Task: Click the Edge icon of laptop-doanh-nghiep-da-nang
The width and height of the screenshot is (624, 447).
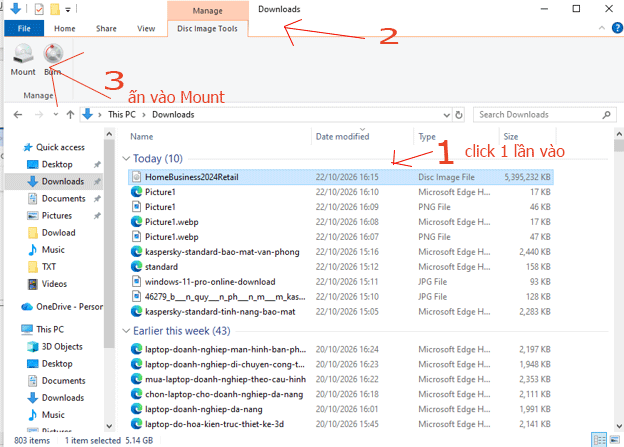Action: (136, 409)
